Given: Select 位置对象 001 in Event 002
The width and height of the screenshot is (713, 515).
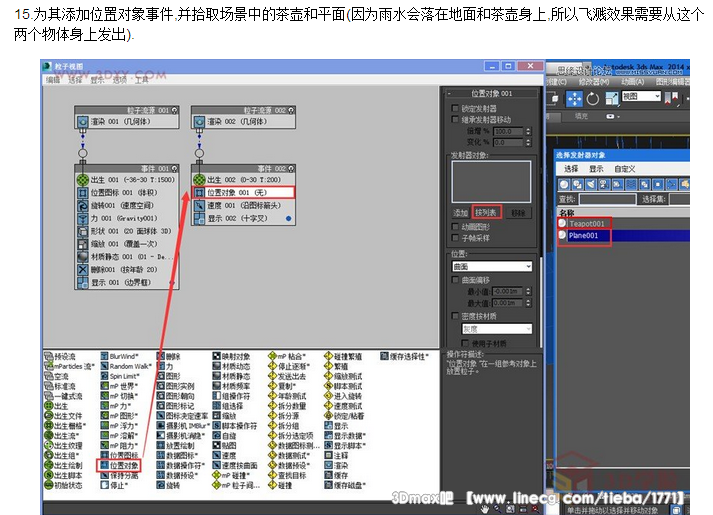Looking at the screenshot, I should coord(244,193).
